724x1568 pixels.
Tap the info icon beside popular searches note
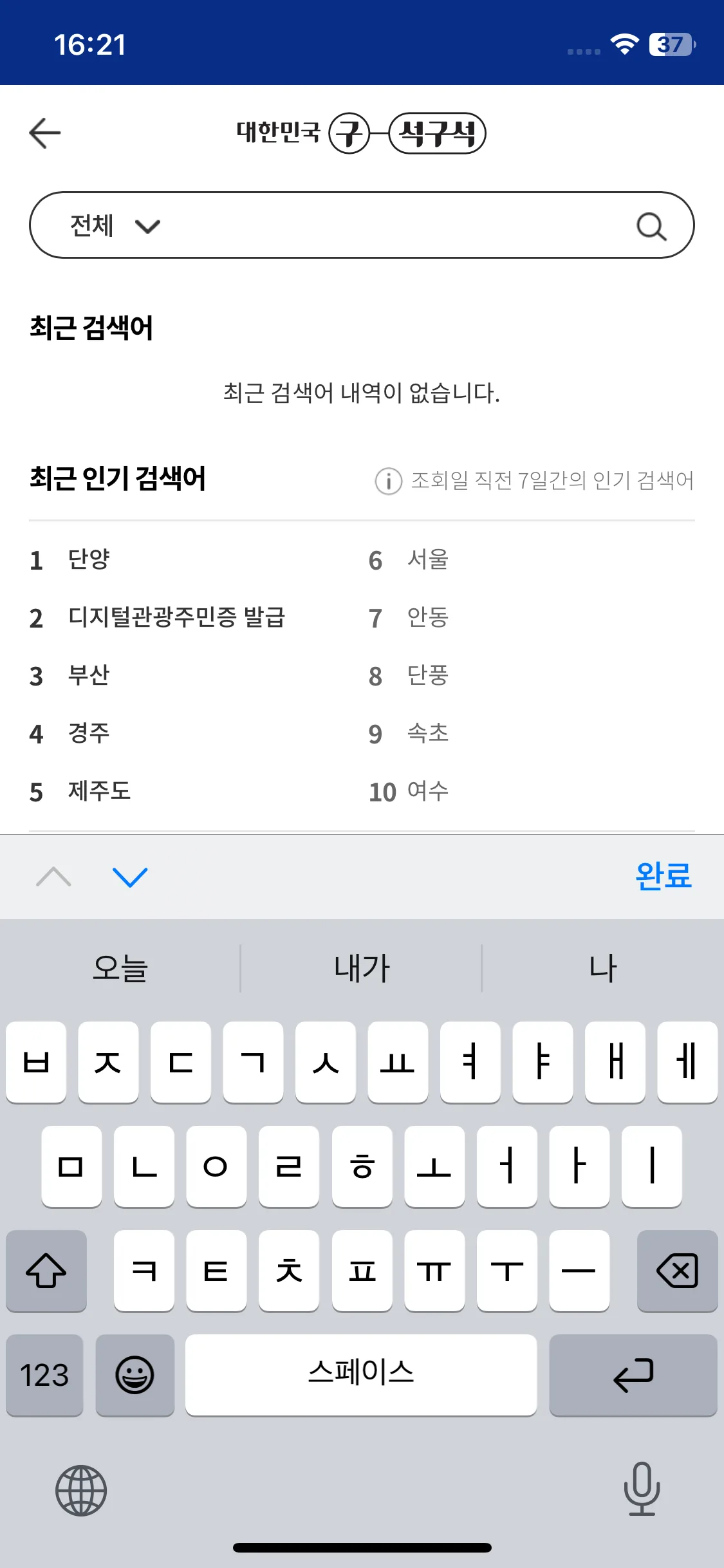tap(388, 481)
